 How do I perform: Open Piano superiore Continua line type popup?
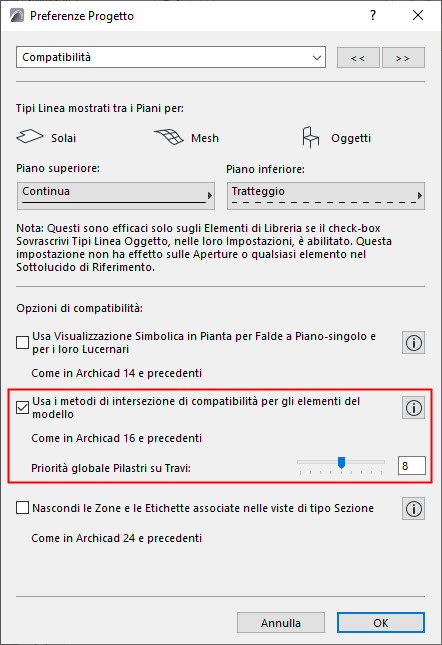click(116, 196)
